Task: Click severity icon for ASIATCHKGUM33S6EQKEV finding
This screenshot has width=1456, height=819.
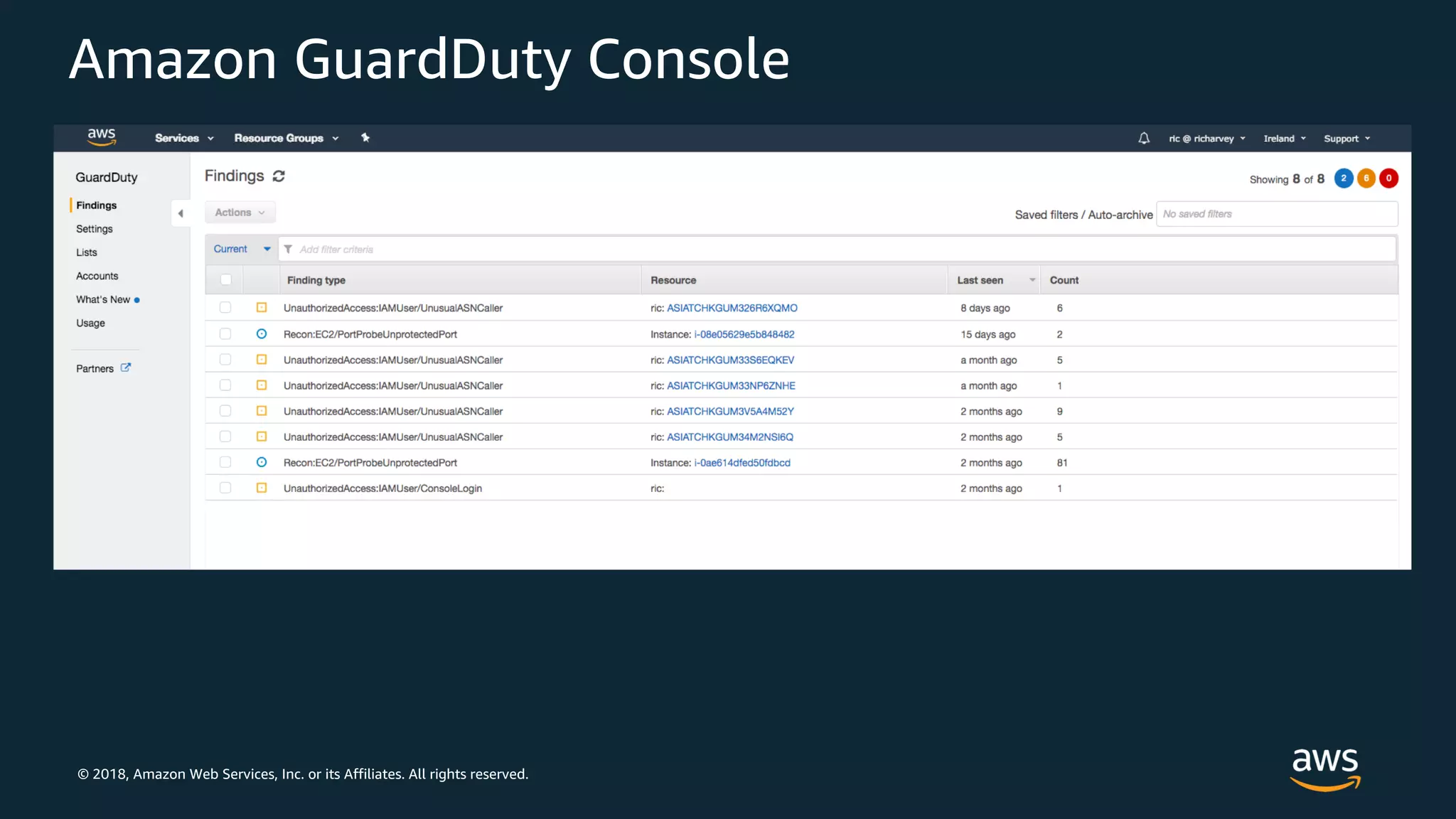Action: pyautogui.click(x=262, y=360)
